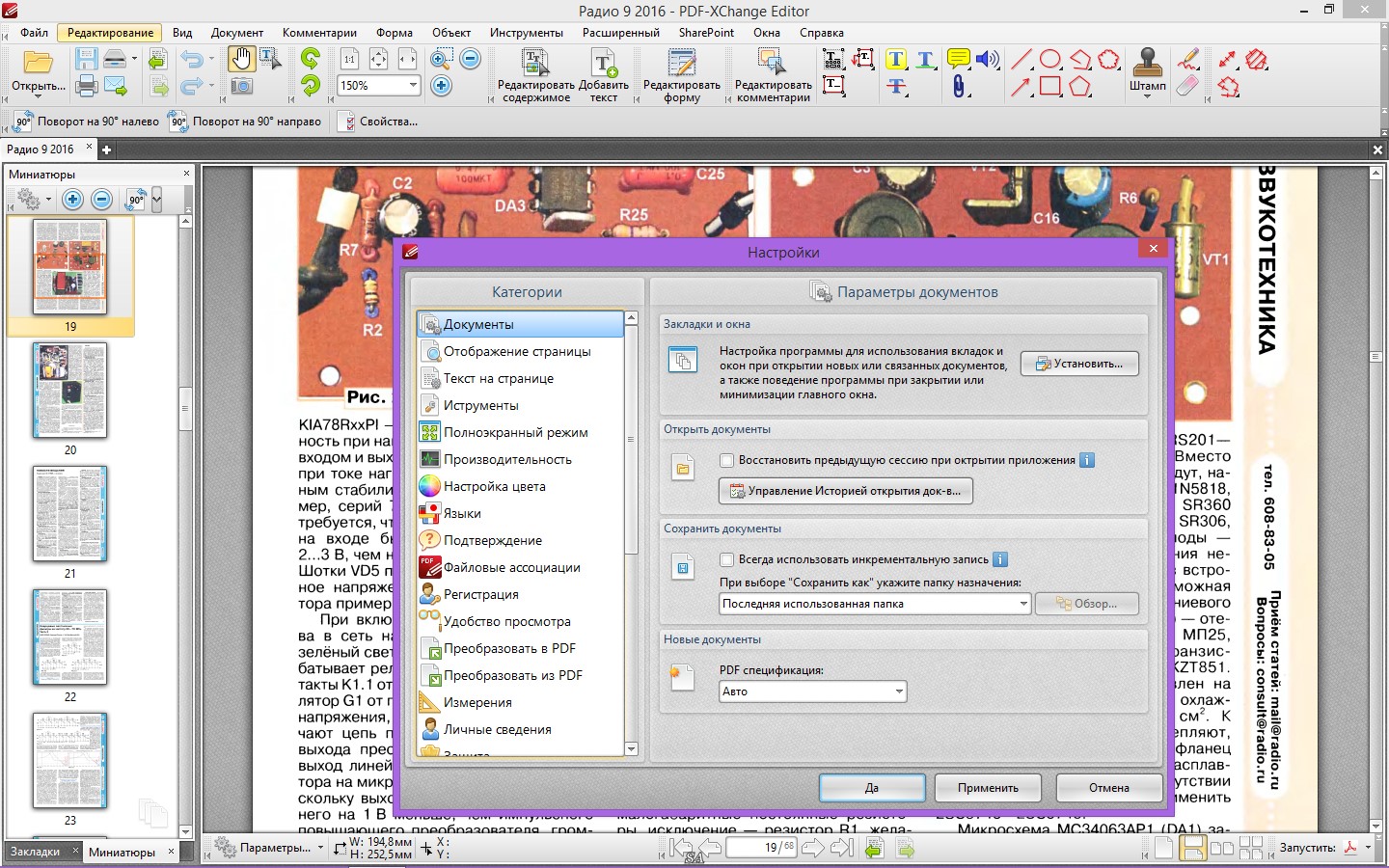
Task: Select the Pencil drawing tool
Action: (x=1188, y=59)
